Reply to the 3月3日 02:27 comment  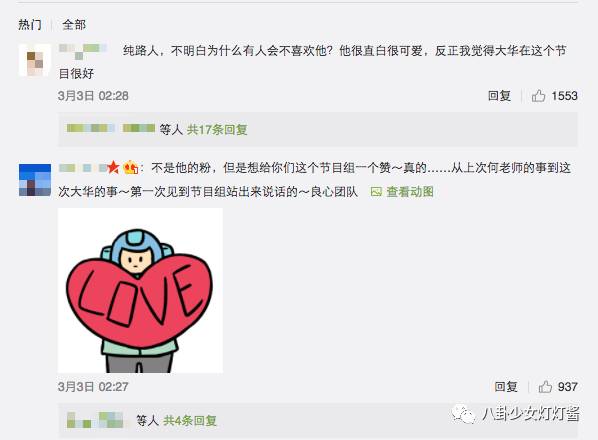pyautogui.click(x=506, y=387)
